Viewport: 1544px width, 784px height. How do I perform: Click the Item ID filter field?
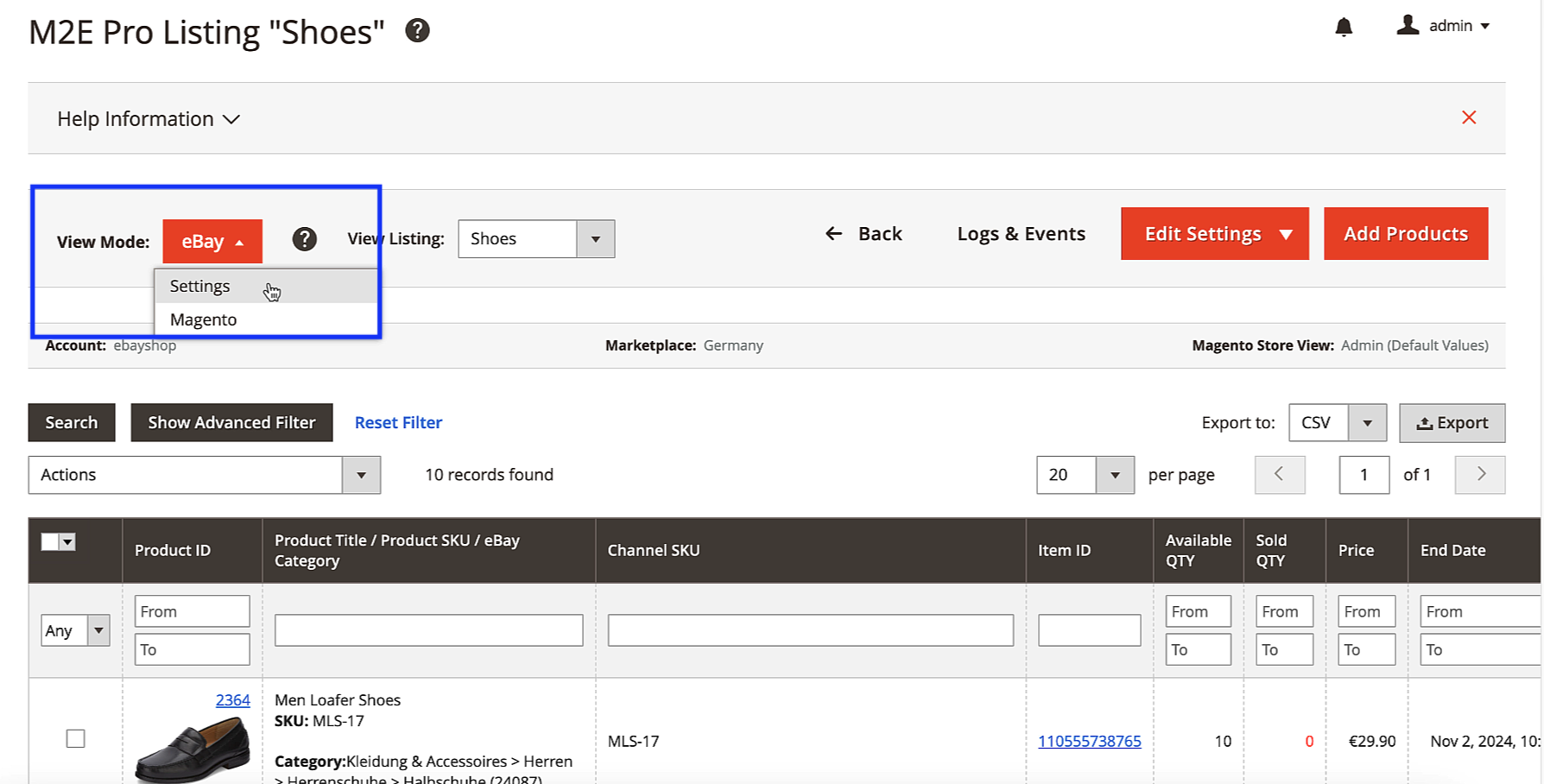(x=1089, y=630)
